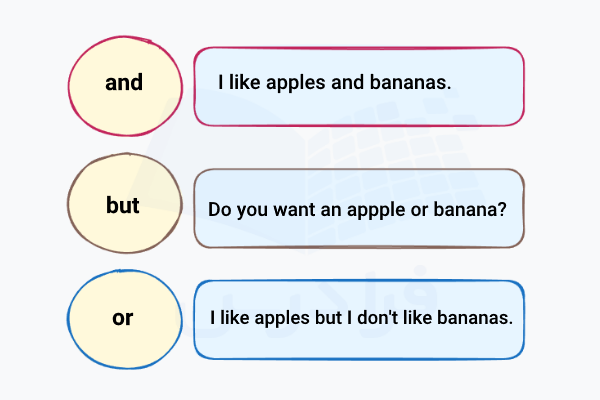Click the word "Do" starting the question
This screenshot has height=400, width=600.
click(x=219, y=211)
